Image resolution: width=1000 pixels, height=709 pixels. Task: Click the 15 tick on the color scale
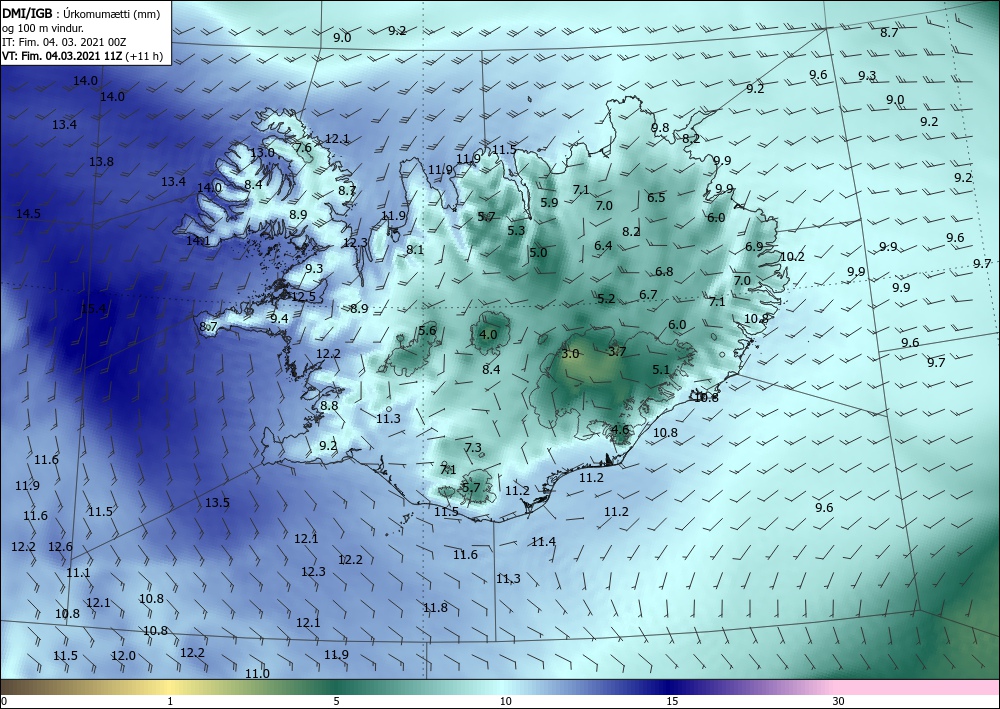click(672, 701)
